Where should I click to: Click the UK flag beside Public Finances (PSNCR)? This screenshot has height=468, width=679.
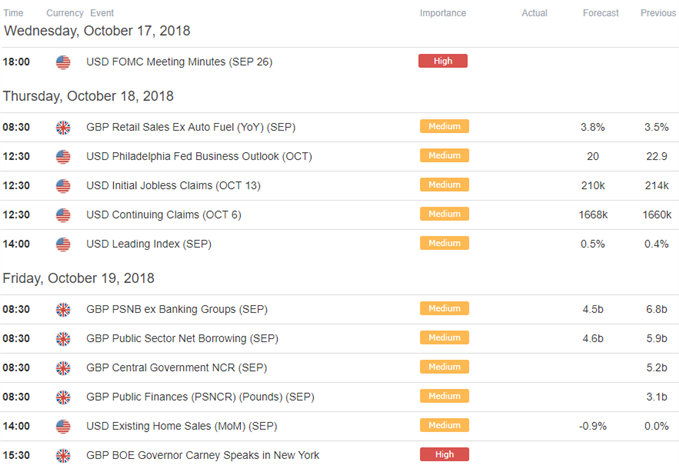pos(63,397)
